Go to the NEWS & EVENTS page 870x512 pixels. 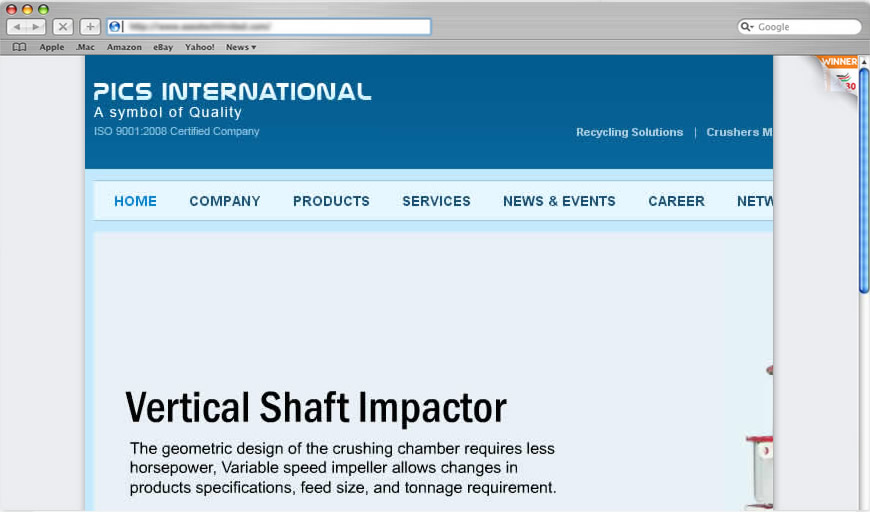(559, 201)
